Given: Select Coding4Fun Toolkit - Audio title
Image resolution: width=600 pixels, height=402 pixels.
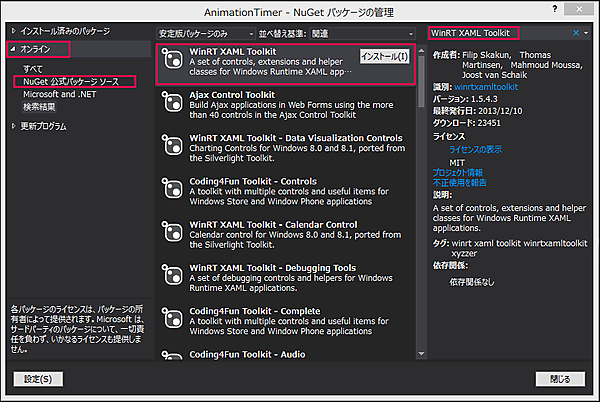Looking at the screenshot, I should click(x=247, y=354).
